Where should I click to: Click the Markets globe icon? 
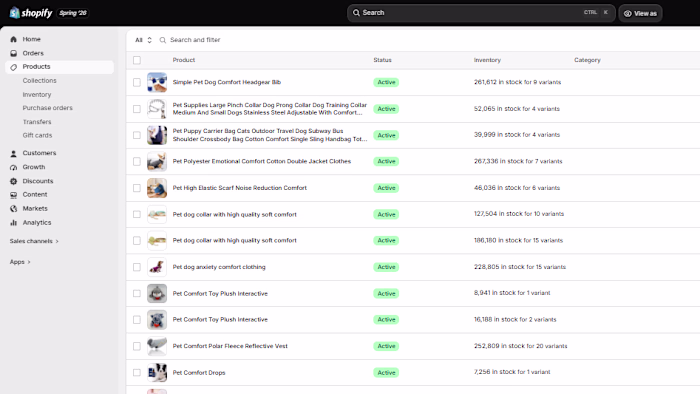point(13,209)
